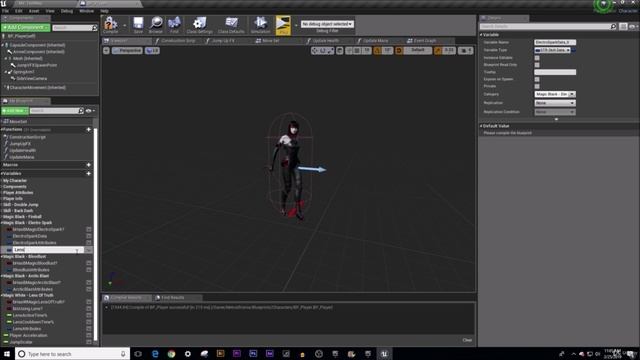Toggle editable eye for ElectroSparkAttributes variable
640x360 pixels.
click(89, 242)
